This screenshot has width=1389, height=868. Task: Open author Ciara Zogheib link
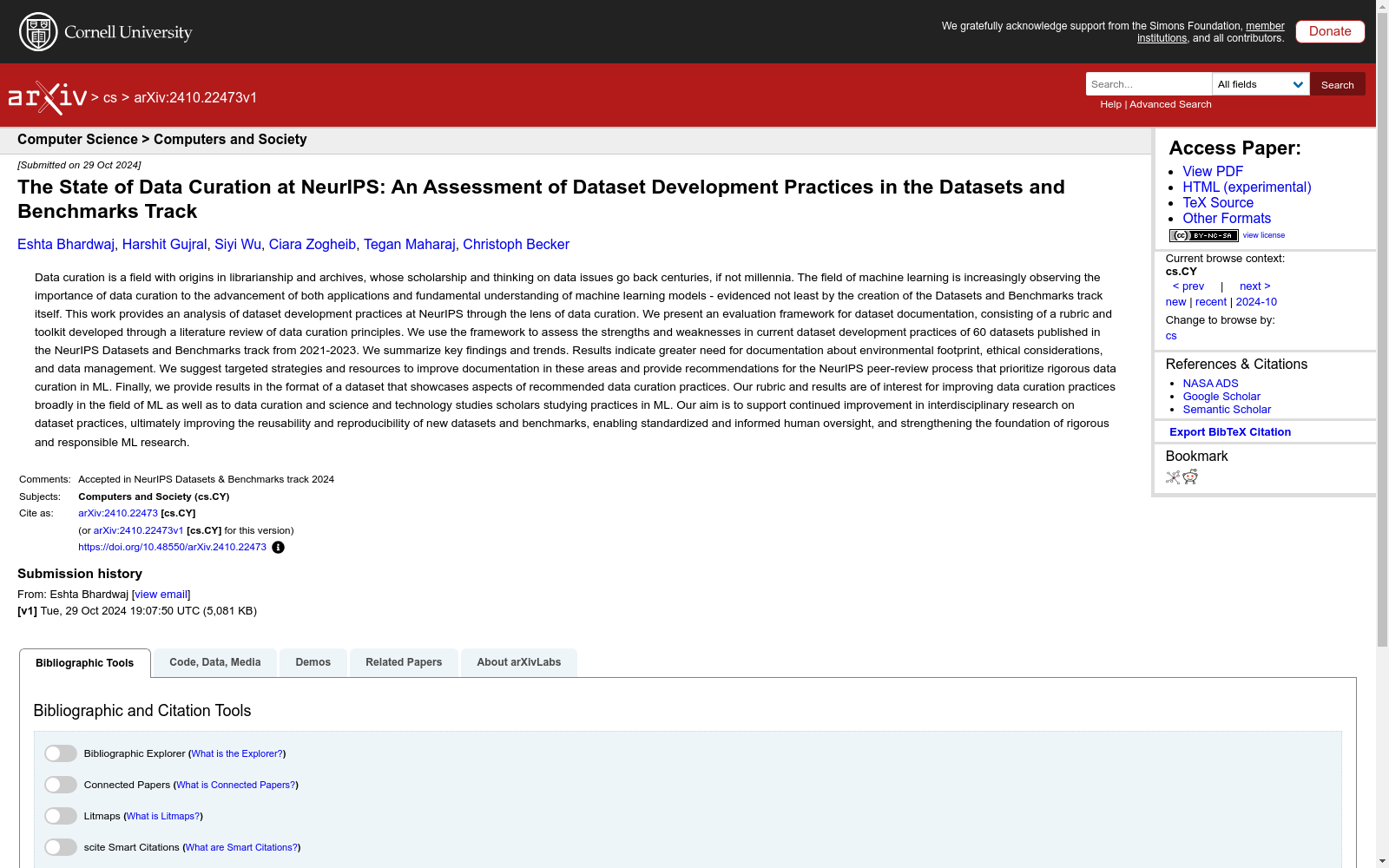313,245
